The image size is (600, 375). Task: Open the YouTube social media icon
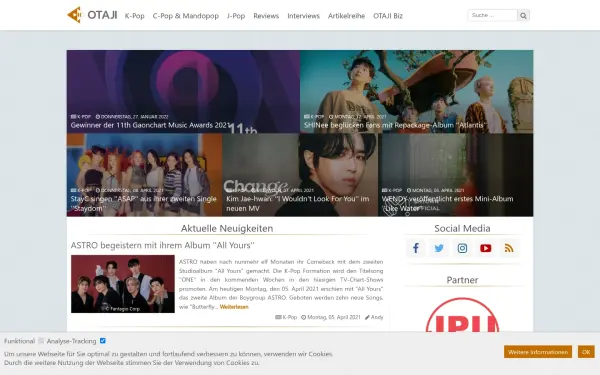point(486,248)
